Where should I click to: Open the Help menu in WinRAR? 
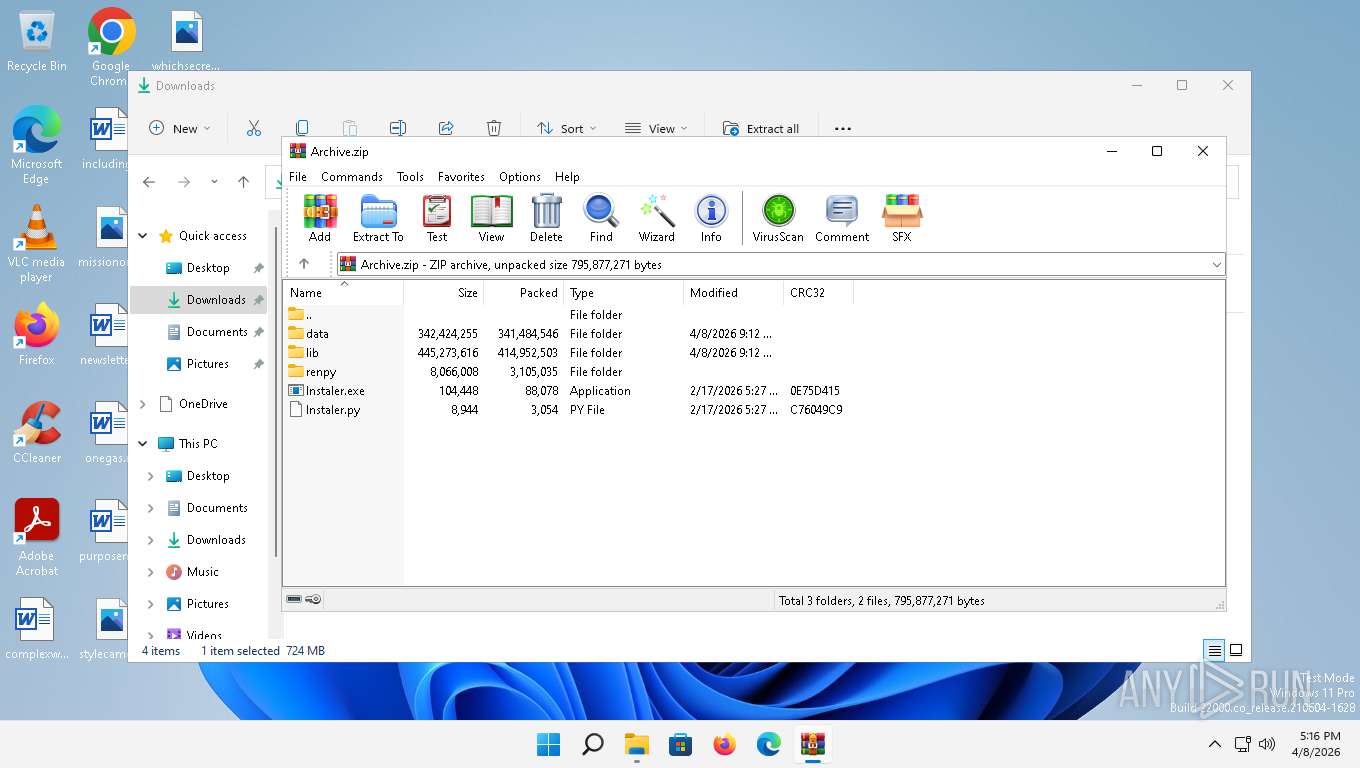coord(567,176)
